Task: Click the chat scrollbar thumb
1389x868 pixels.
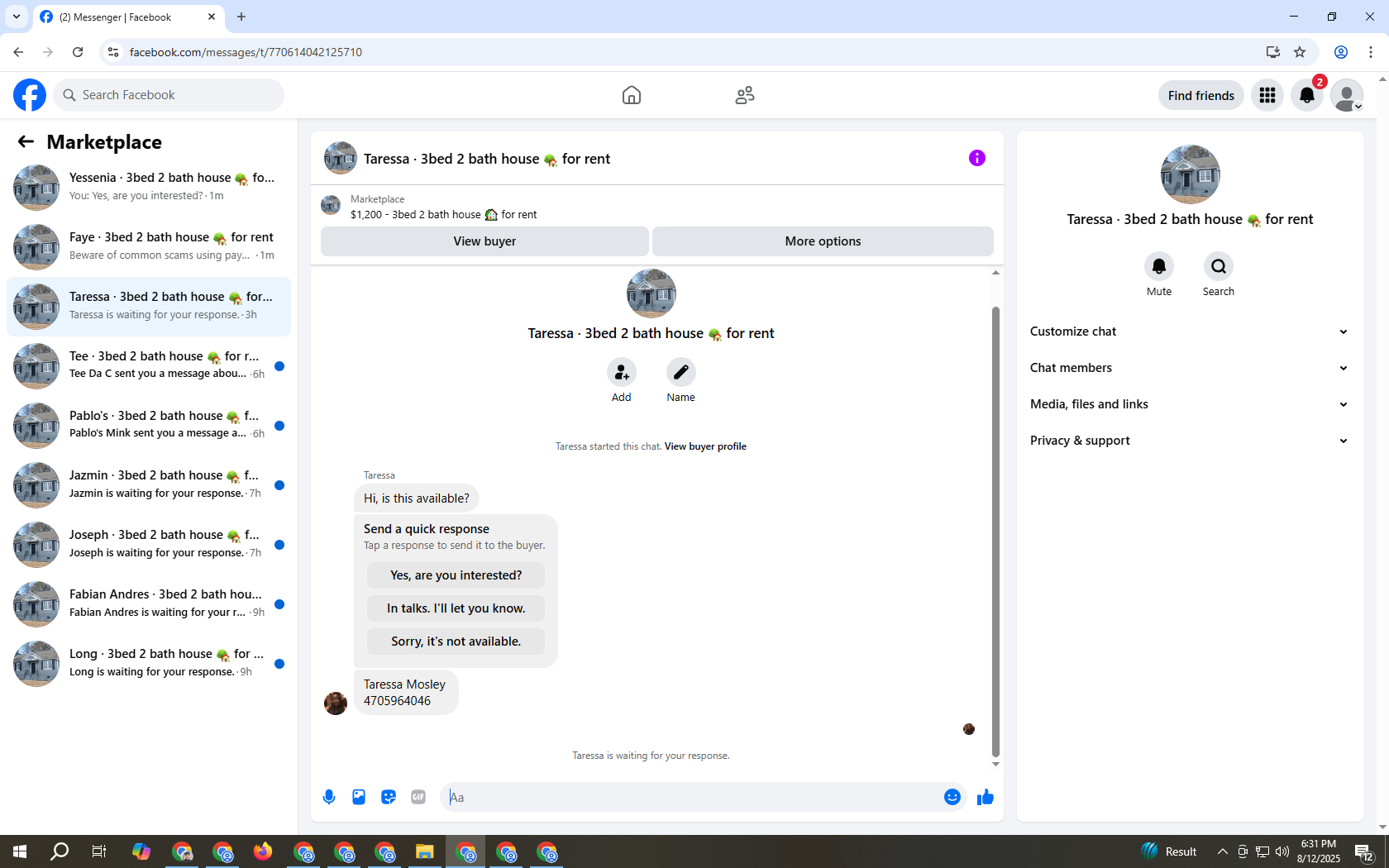Action: 995,531
